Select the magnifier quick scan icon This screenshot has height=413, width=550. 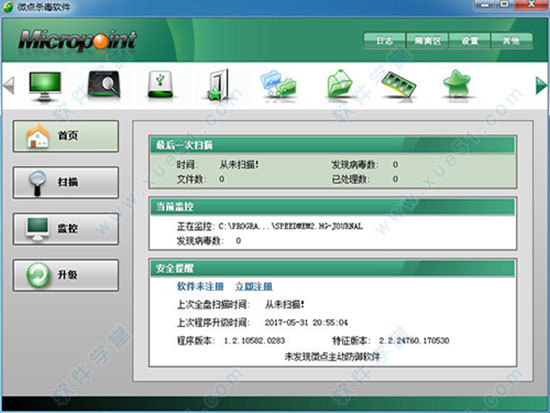pos(104,84)
